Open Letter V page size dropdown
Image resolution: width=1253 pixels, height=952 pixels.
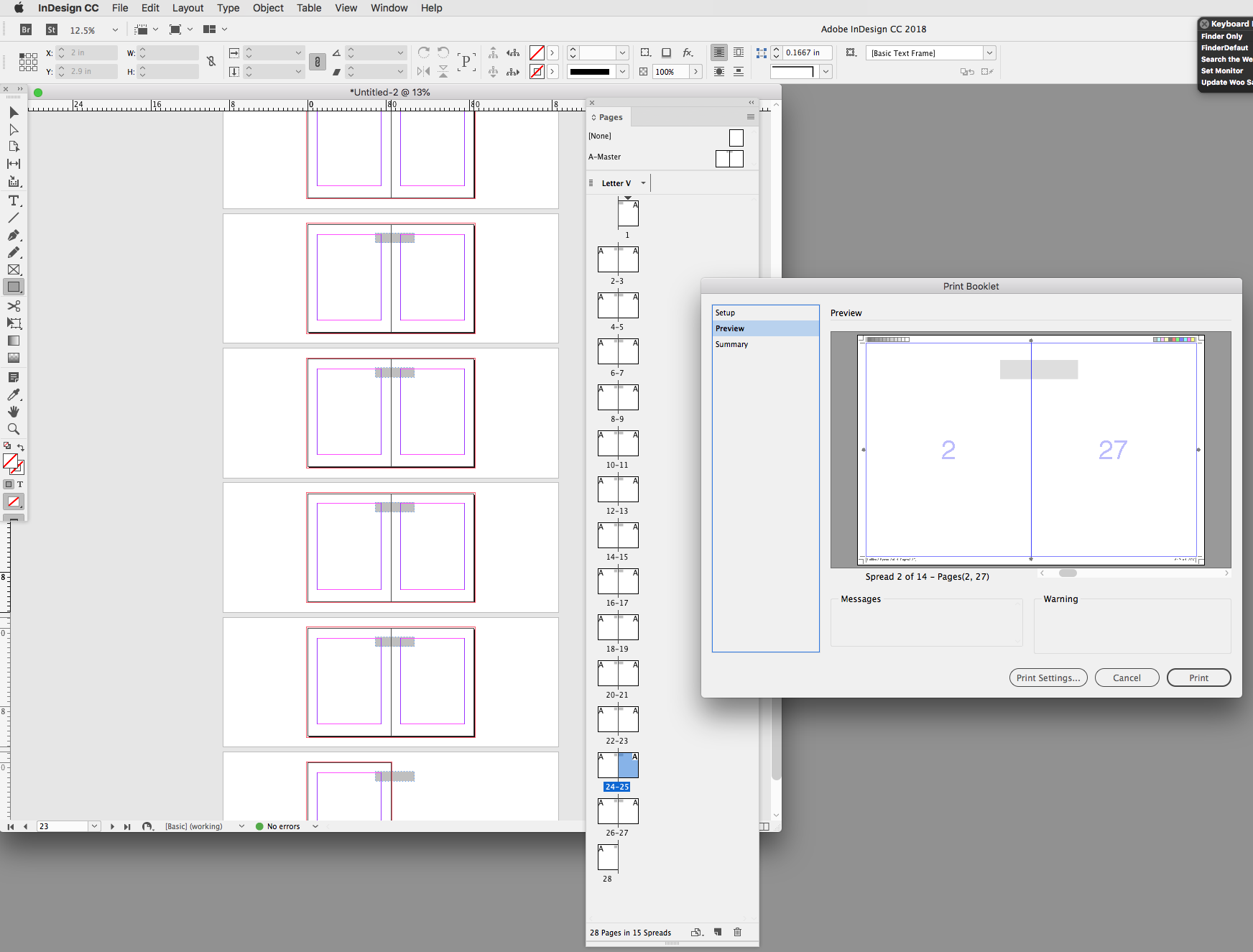643,183
